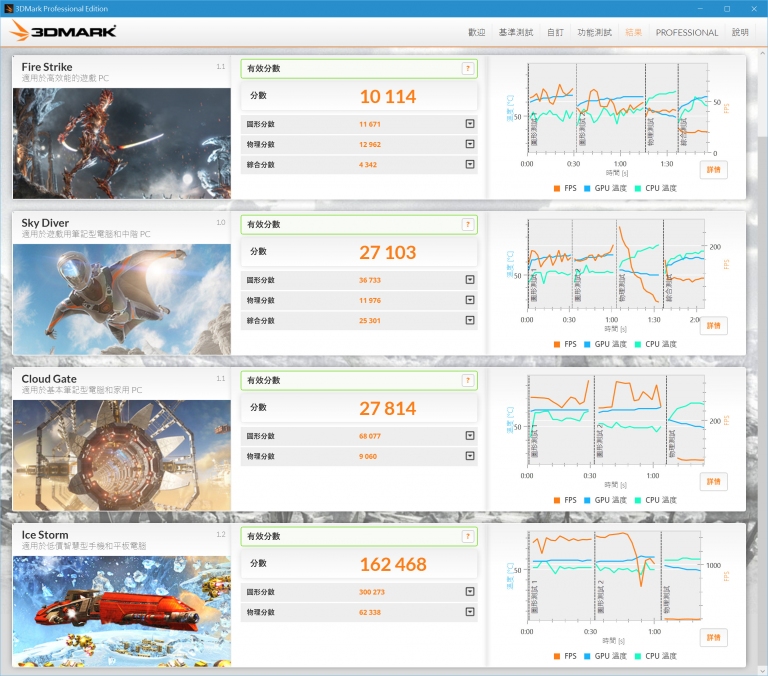The width and height of the screenshot is (768, 676).
Task: Expand Sky Diver physics score 11 976
Action: click(470, 300)
